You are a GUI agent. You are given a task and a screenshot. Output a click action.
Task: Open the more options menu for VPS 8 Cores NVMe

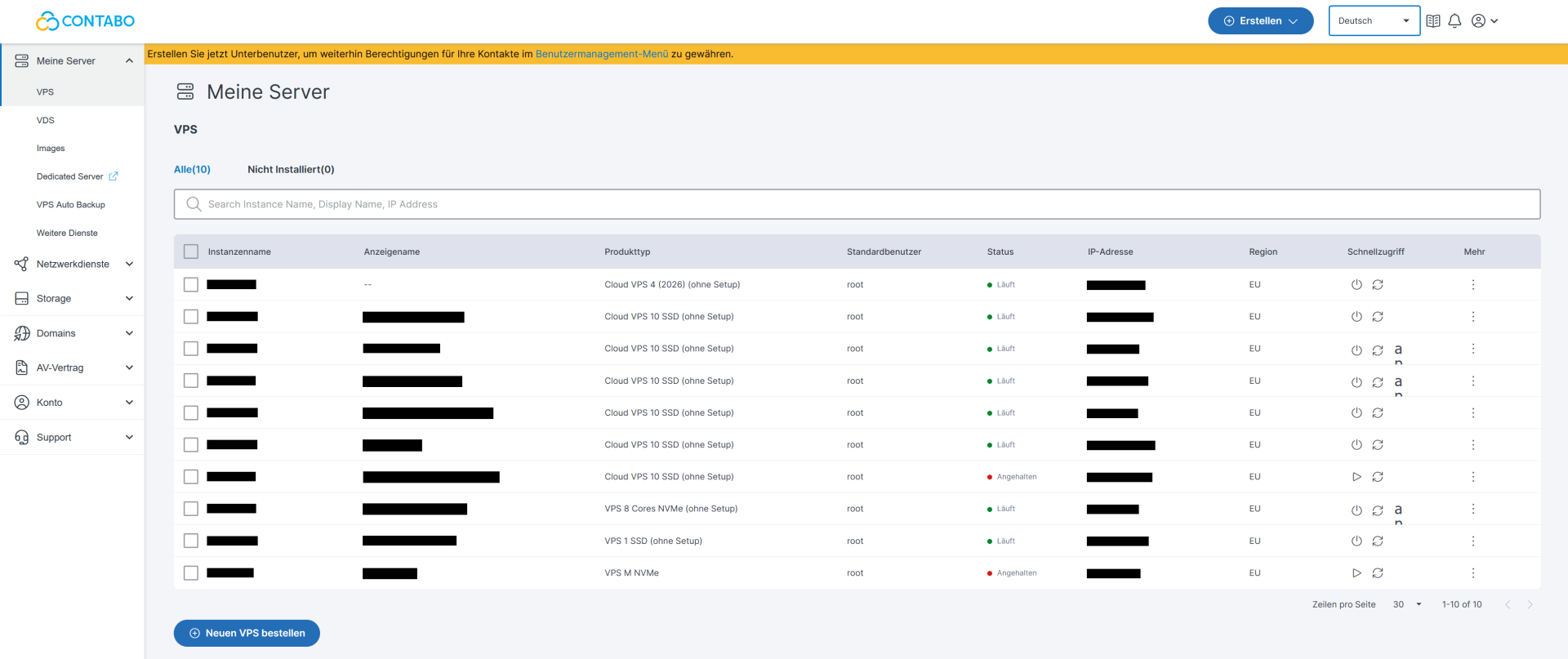coord(1473,509)
